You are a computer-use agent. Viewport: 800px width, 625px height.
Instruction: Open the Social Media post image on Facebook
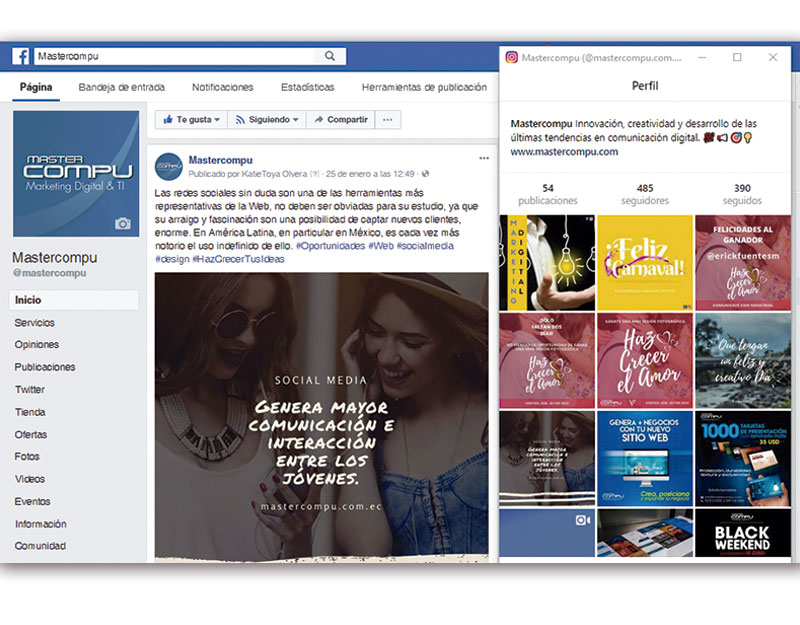(321, 417)
